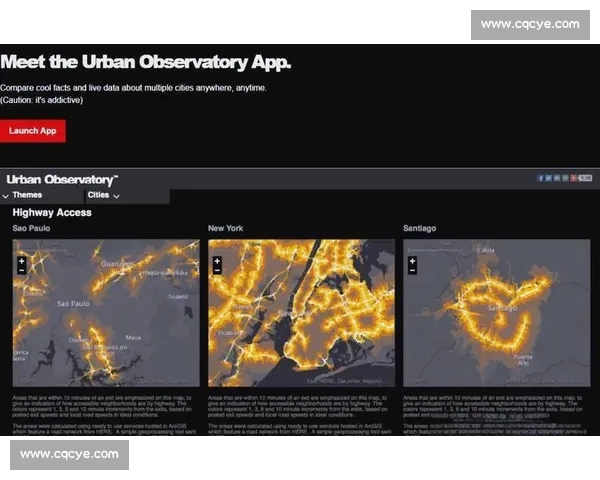
Task: Select the Sao Paulo city heading
Action: (34, 229)
